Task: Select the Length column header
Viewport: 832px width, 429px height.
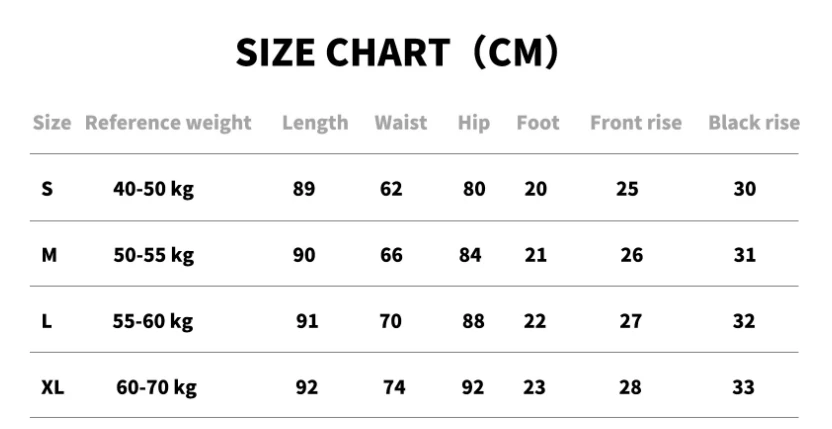Action: coord(315,123)
